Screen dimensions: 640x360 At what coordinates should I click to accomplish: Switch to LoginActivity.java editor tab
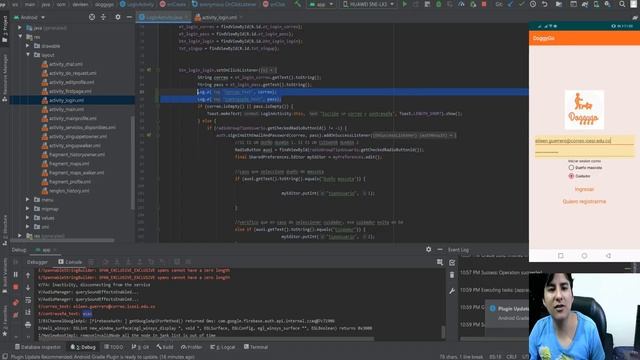tap(163, 18)
